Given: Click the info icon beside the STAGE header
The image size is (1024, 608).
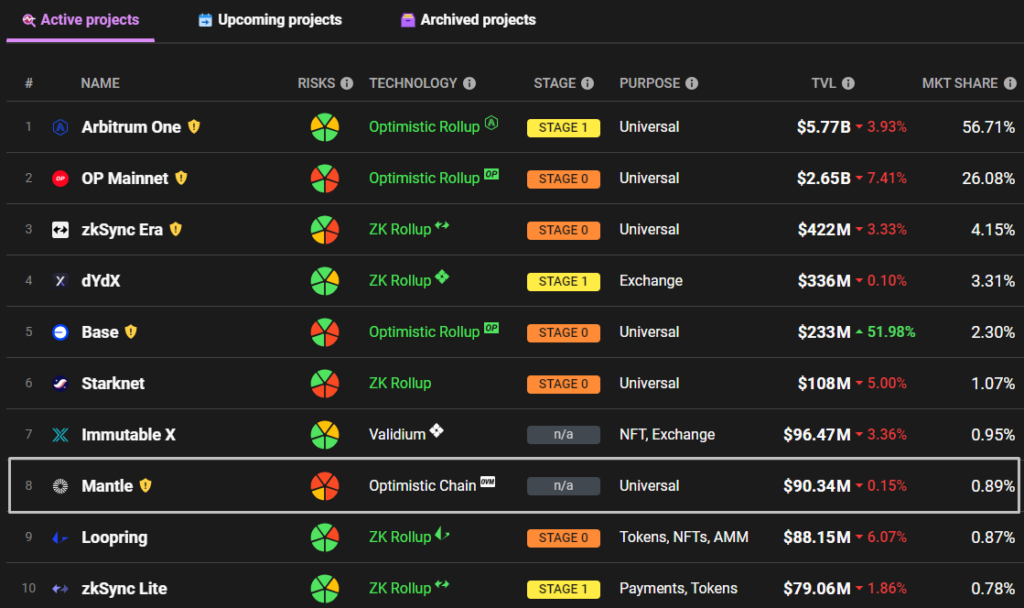Looking at the screenshot, I should point(588,84).
